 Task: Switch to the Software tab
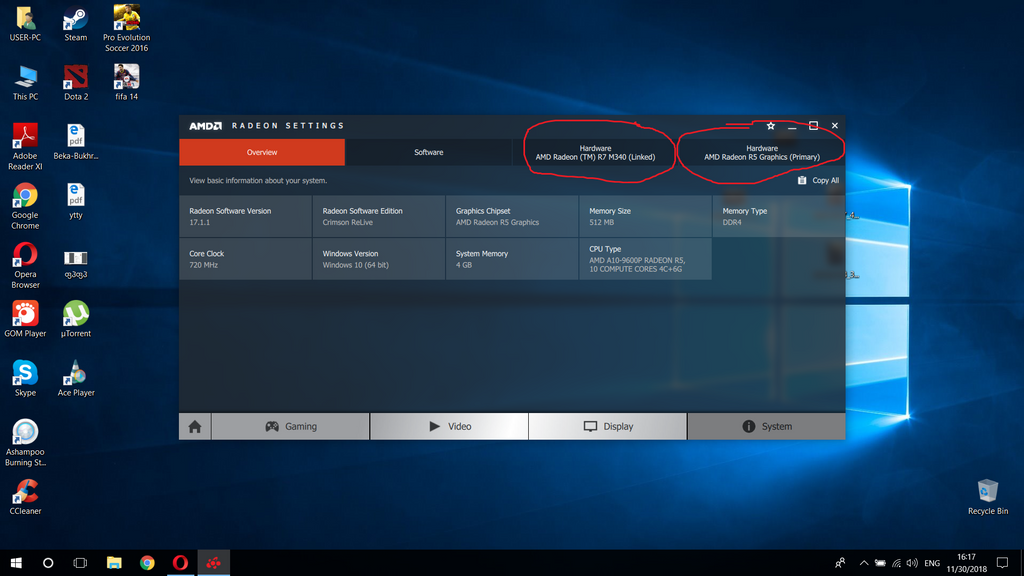pyautogui.click(x=428, y=152)
